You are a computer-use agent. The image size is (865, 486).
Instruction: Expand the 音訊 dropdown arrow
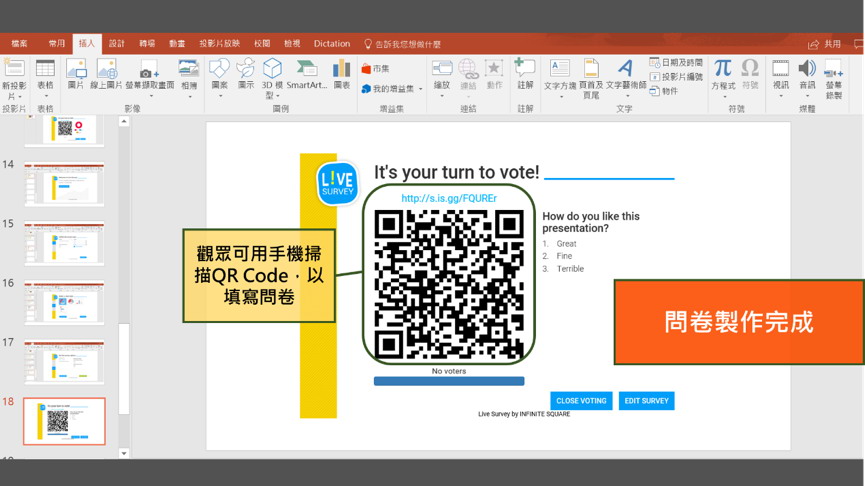click(807, 97)
